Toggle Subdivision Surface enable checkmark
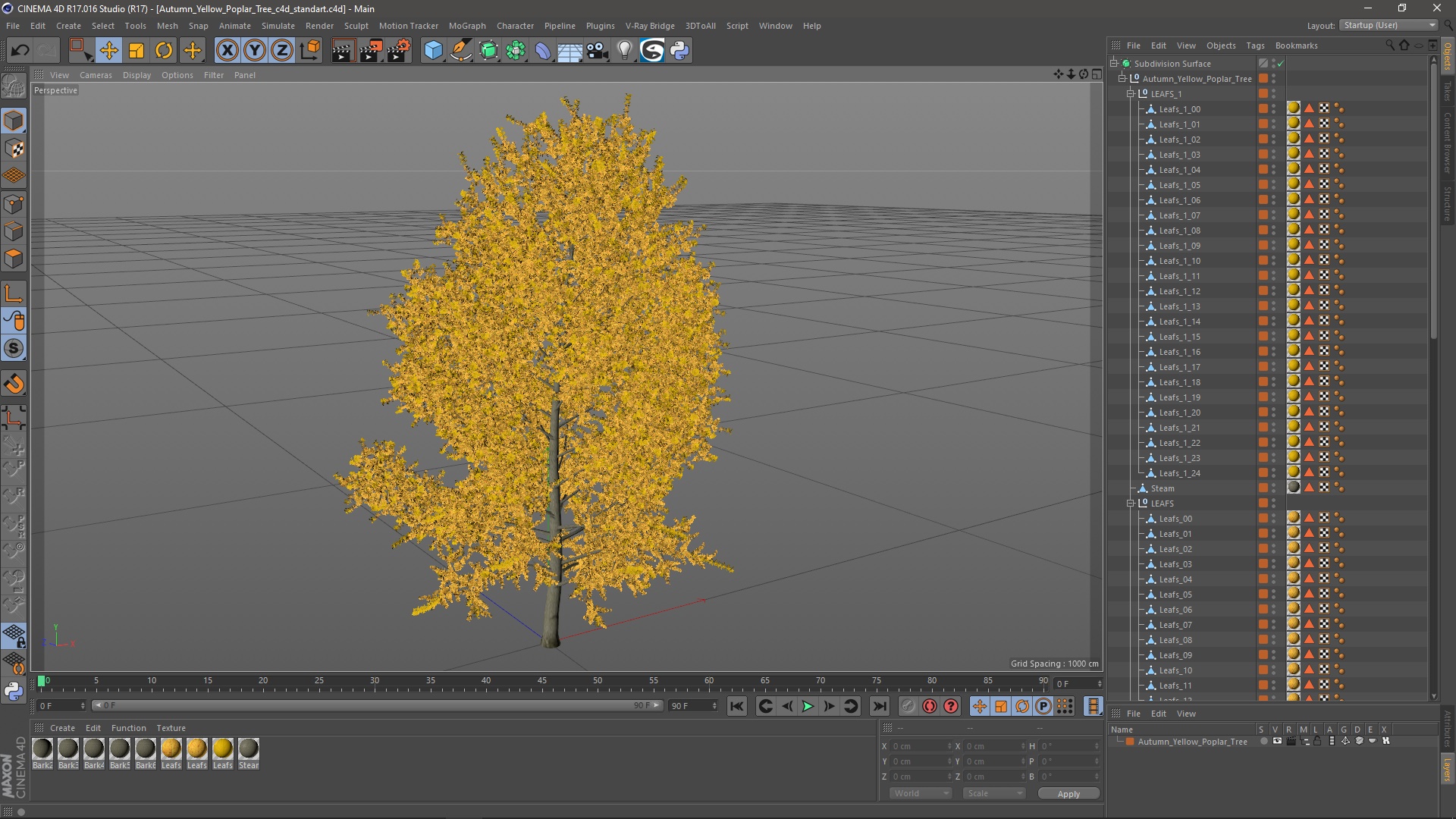The width and height of the screenshot is (1456, 819). tap(1281, 64)
